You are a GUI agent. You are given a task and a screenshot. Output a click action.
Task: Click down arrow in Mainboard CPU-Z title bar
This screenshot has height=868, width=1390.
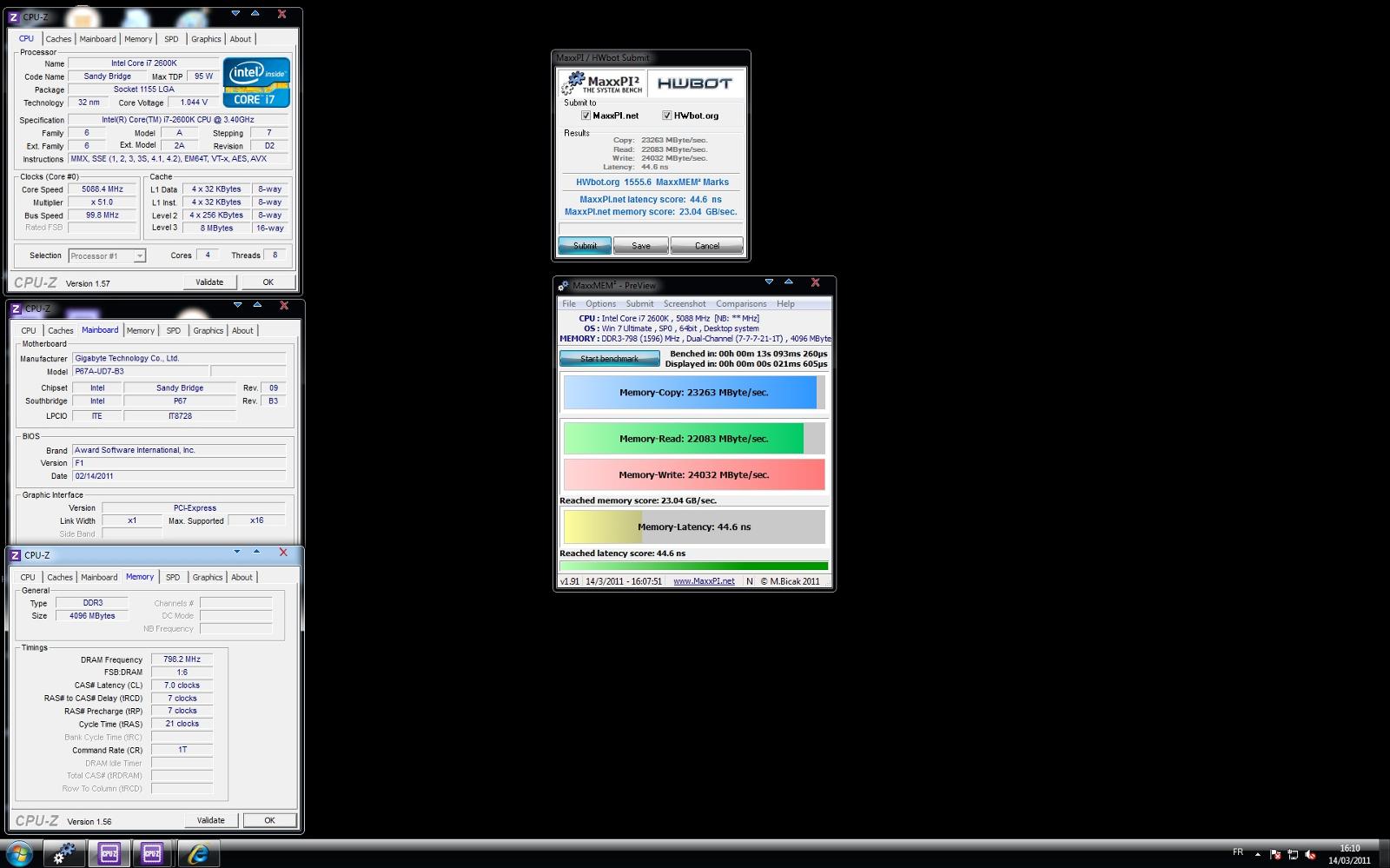(x=237, y=304)
